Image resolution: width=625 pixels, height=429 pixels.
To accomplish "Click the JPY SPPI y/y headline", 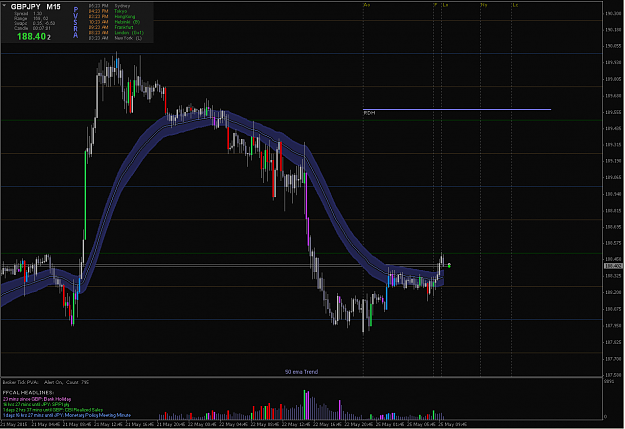I will [x=35, y=404].
